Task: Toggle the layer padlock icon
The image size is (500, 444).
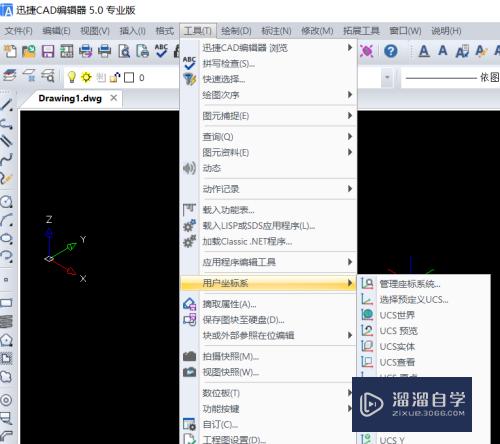Action: [115, 77]
